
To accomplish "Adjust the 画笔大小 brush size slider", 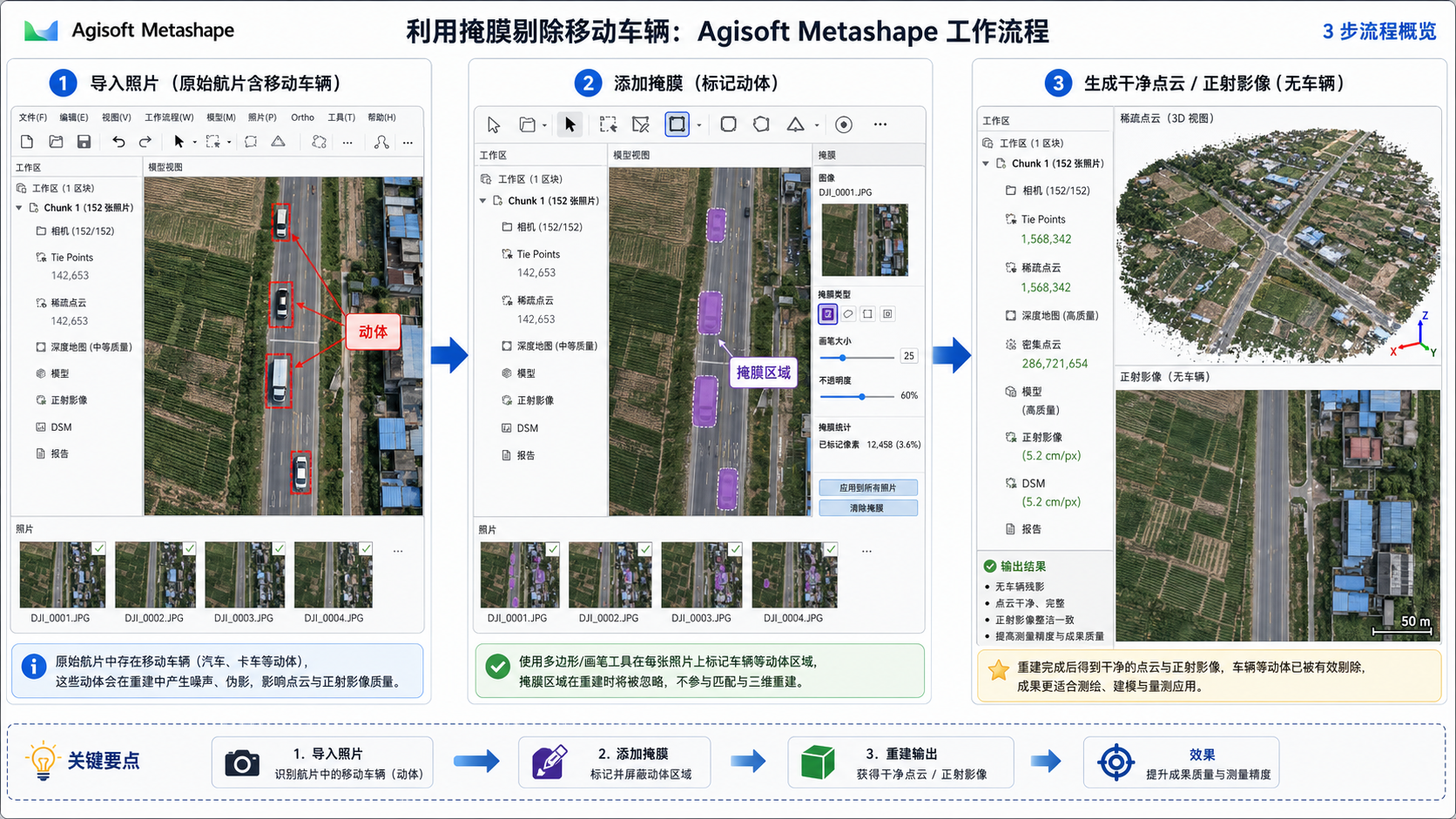I will pos(857,358).
